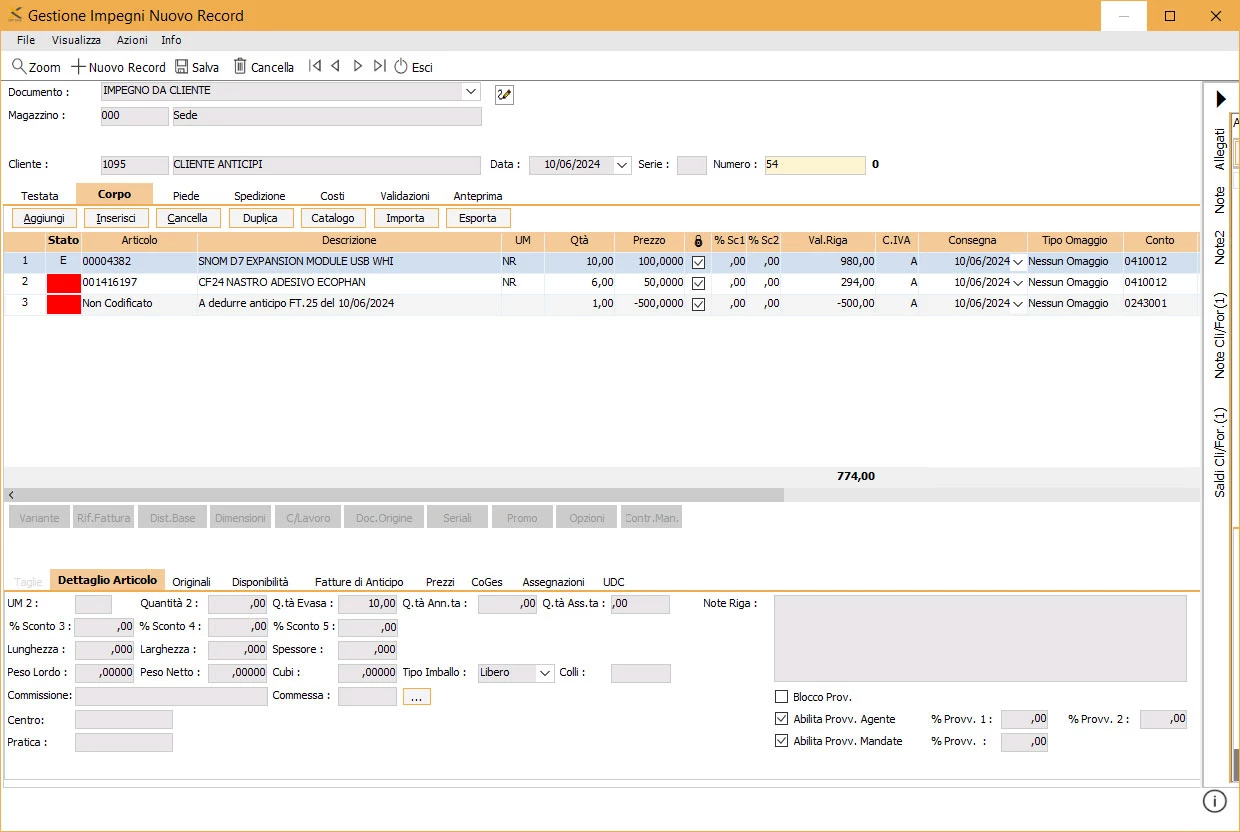Switch to the Spedizione tab
Screen dimensions: 1240x832
pos(260,196)
